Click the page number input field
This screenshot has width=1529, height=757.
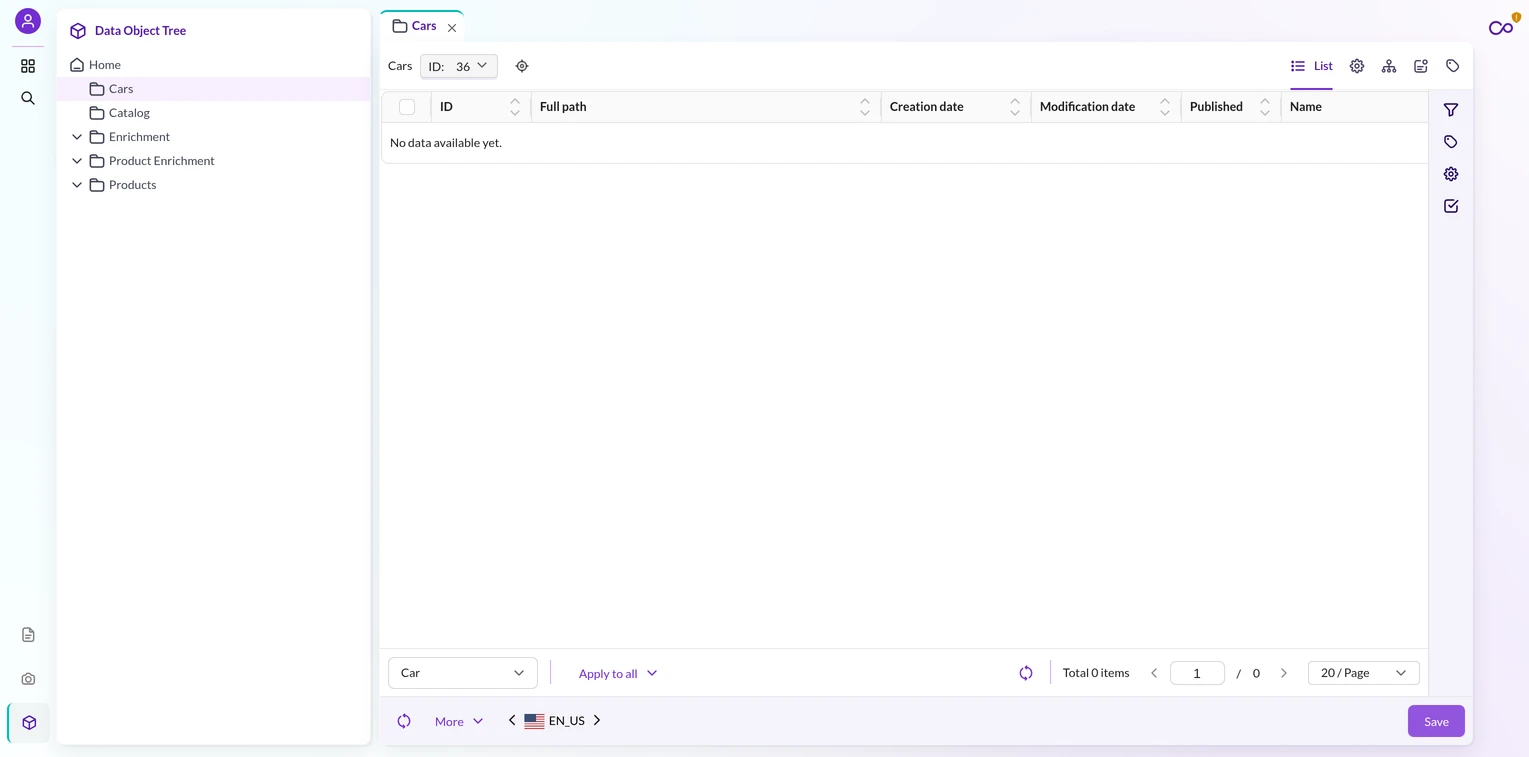(1197, 673)
